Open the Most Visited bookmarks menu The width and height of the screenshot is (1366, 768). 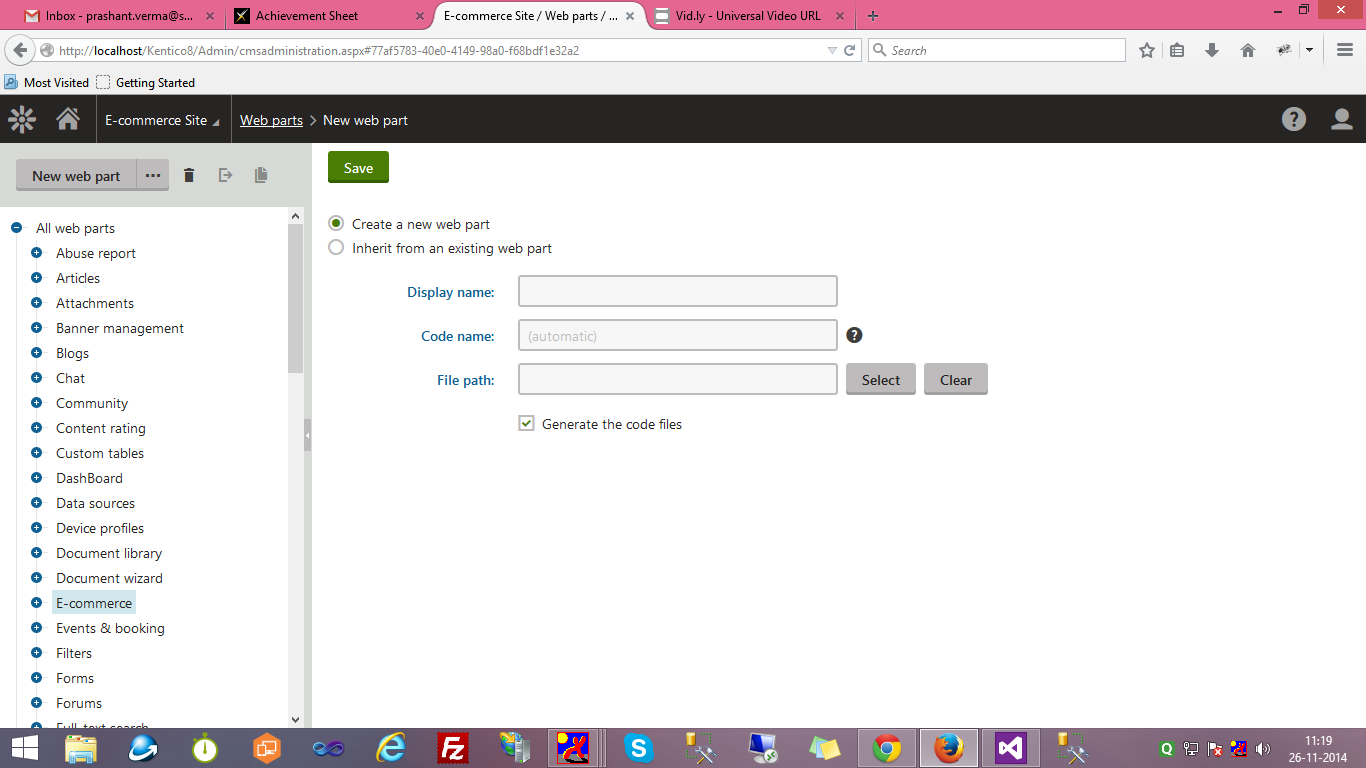pos(47,83)
